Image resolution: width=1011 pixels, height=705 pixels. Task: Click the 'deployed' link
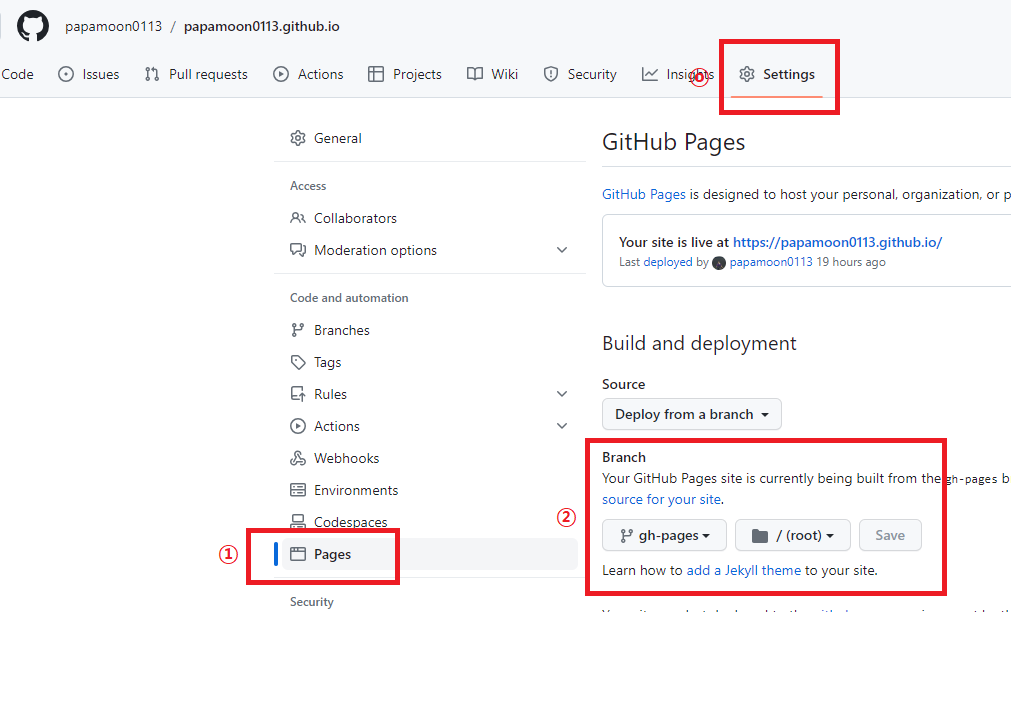click(x=667, y=262)
